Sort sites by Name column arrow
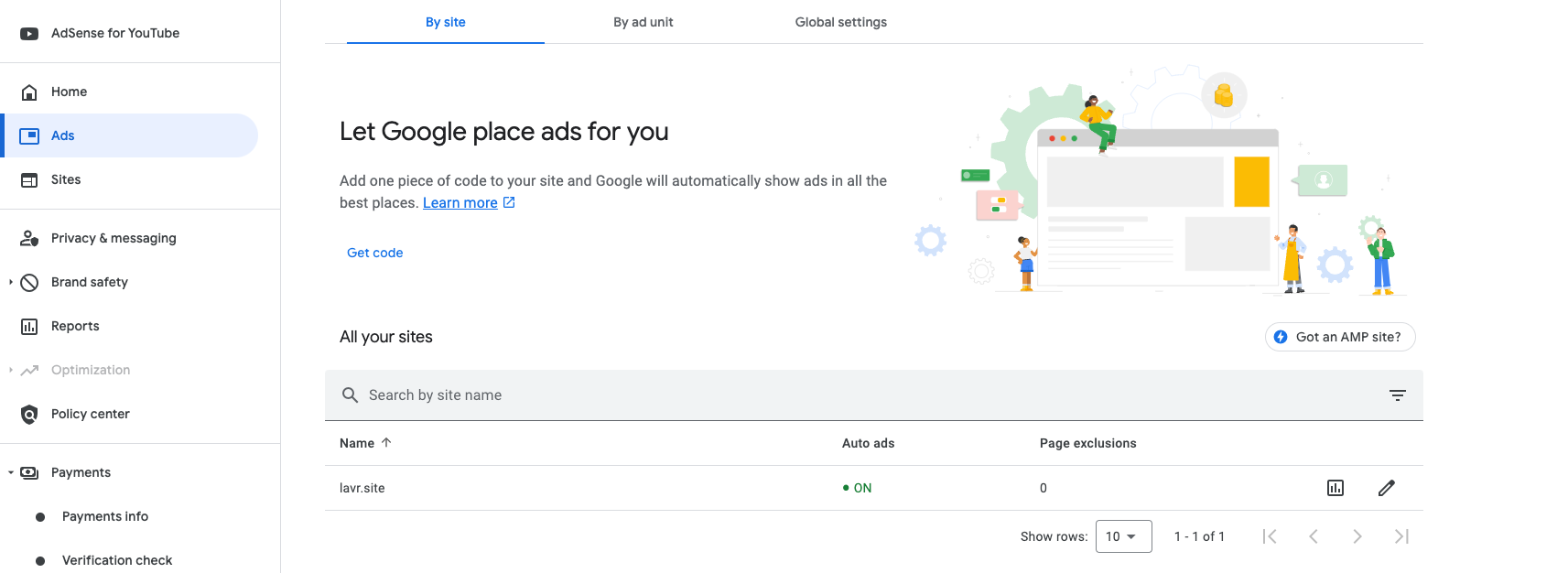The image size is (1568, 573). pos(386,443)
